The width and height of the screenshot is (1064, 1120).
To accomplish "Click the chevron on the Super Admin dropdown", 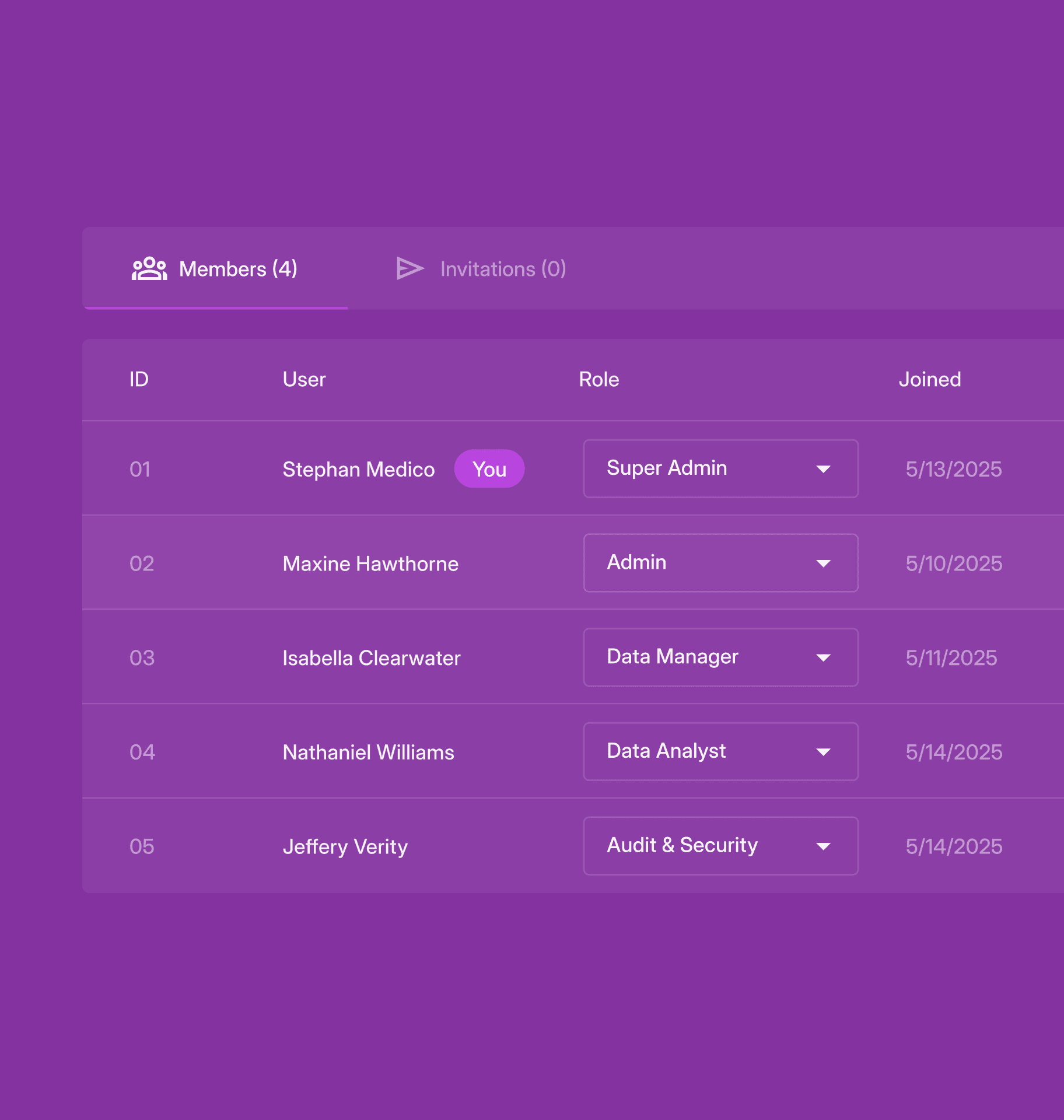I will click(x=823, y=468).
